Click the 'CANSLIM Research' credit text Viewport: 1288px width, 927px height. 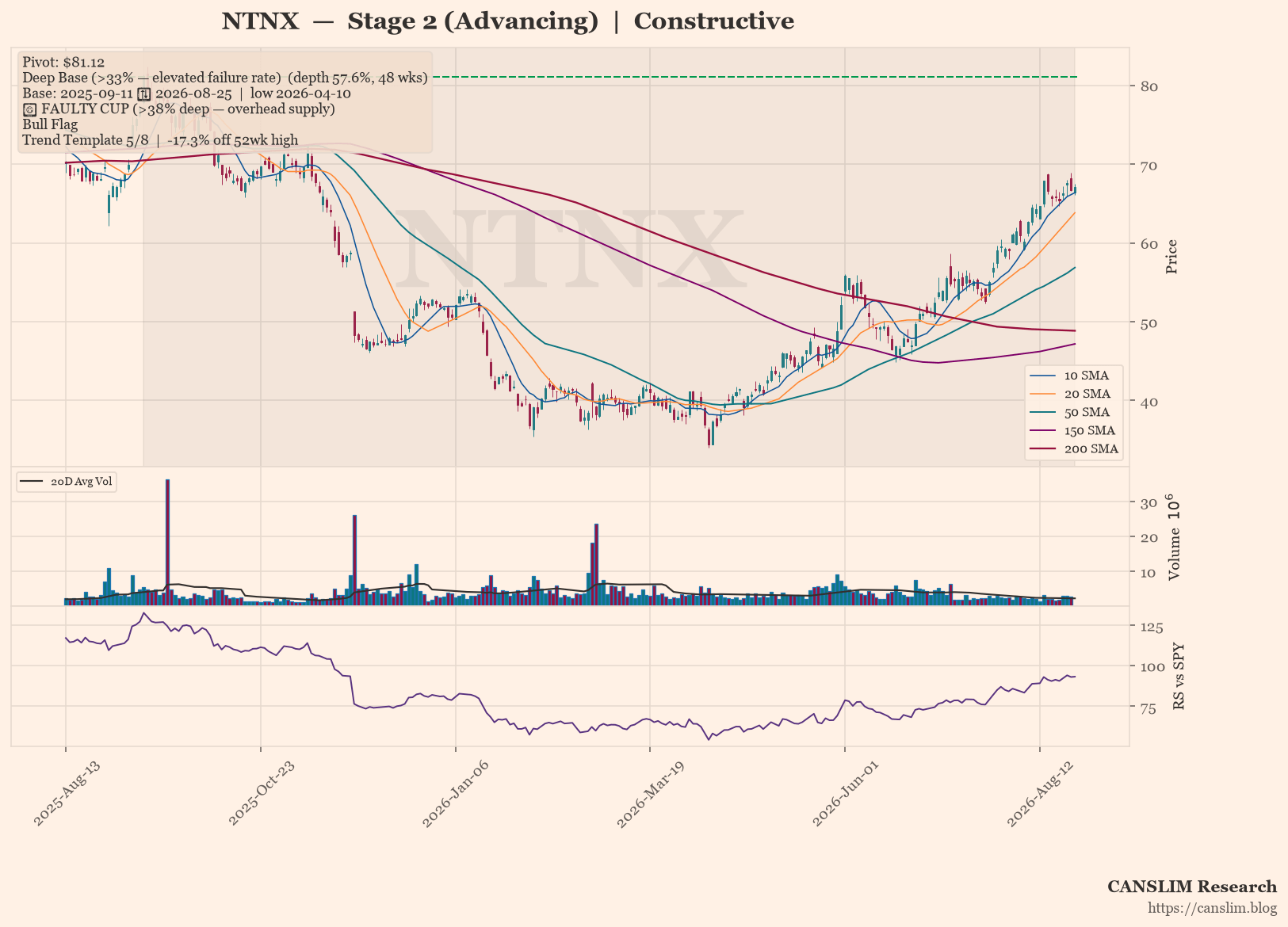coord(1192,887)
